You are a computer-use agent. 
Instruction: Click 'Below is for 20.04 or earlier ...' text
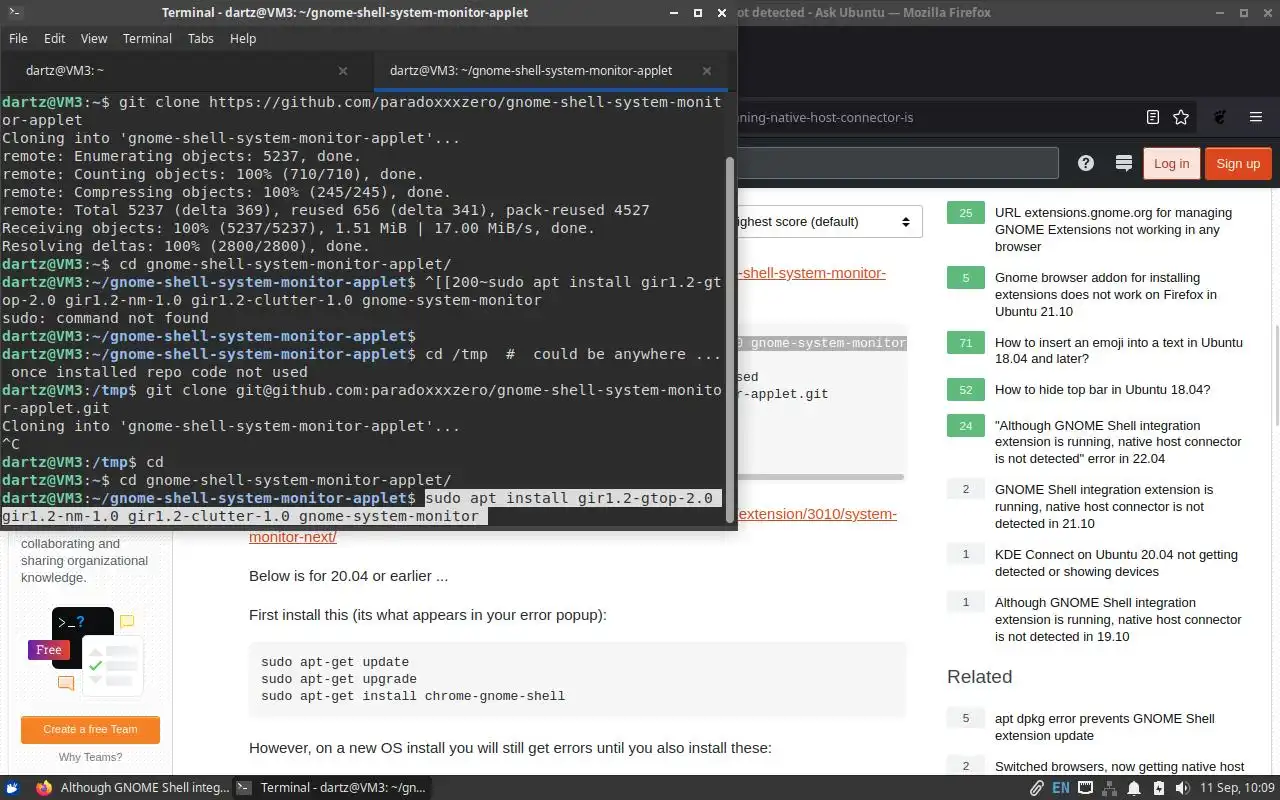pos(348,576)
